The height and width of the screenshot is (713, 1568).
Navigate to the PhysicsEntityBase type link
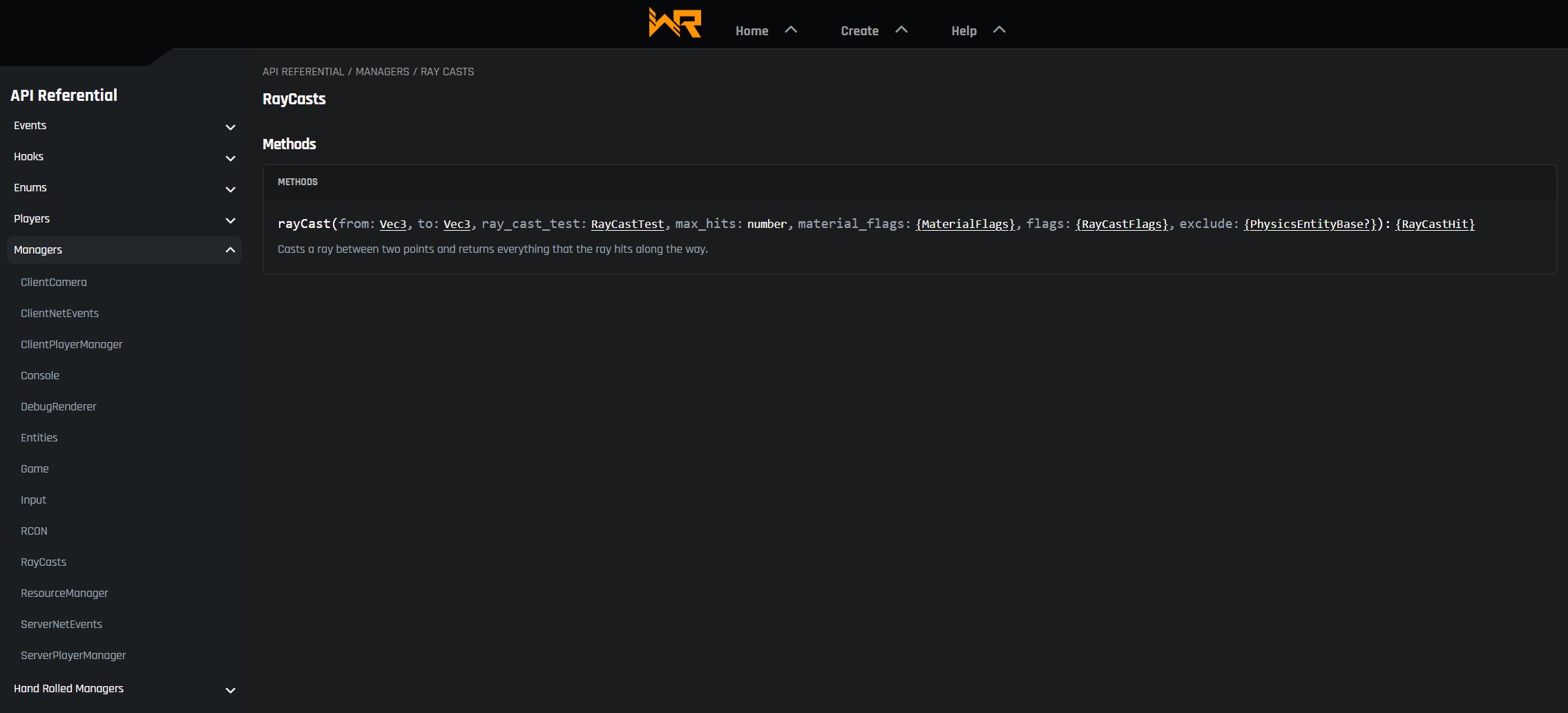(x=1310, y=225)
